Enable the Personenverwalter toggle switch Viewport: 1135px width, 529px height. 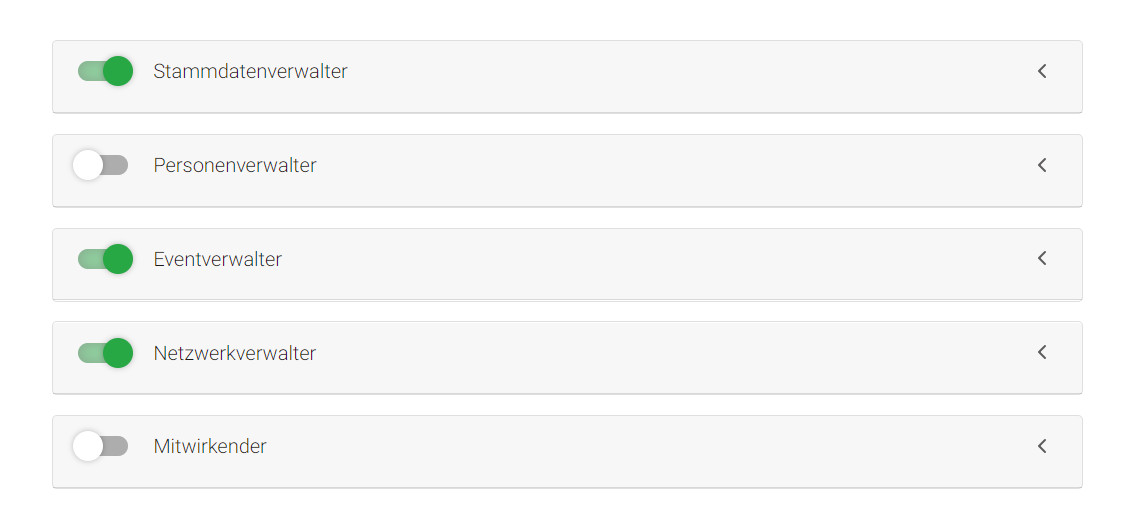101,165
